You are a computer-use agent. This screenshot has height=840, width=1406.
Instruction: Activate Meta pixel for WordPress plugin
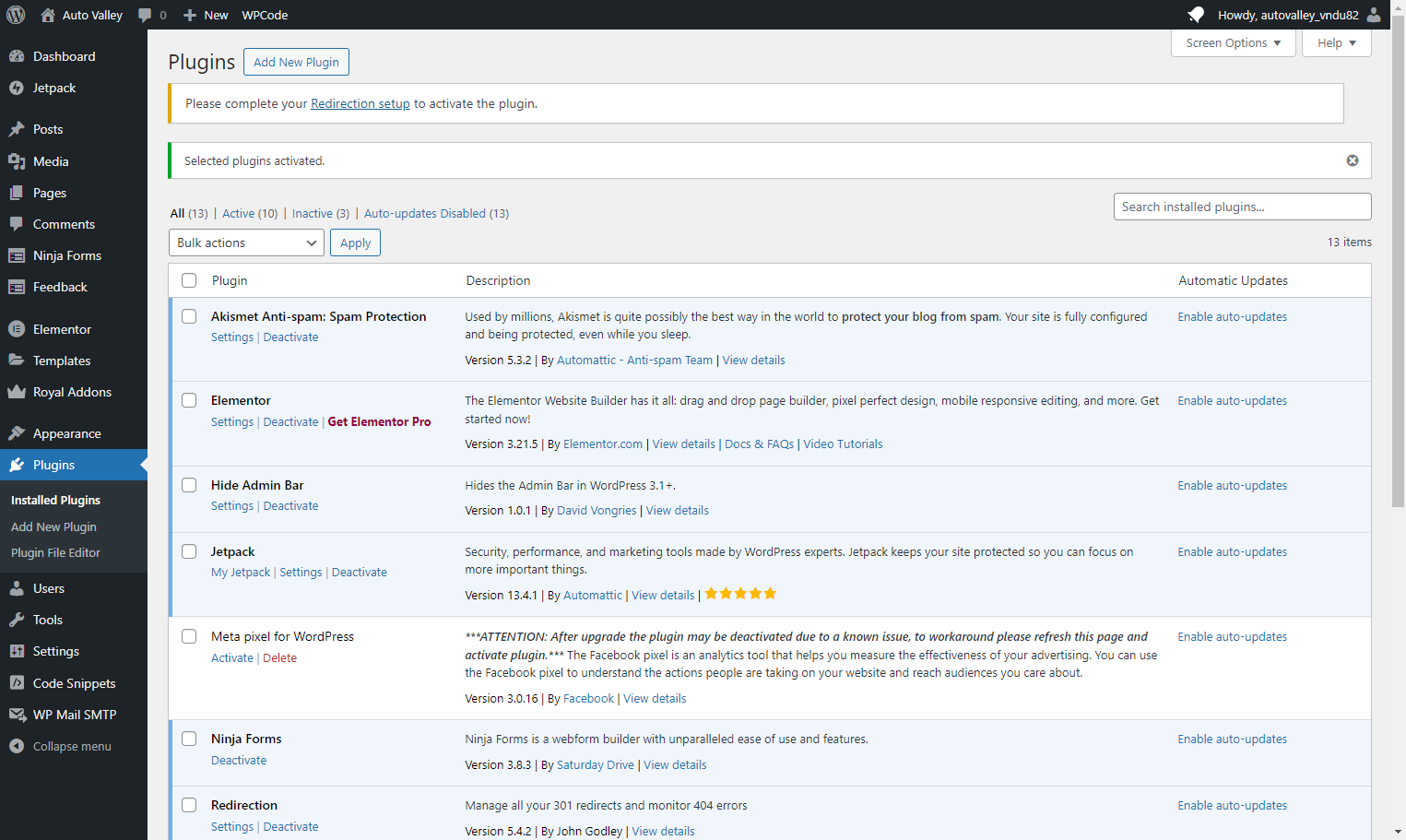pyautogui.click(x=232, y=657)
